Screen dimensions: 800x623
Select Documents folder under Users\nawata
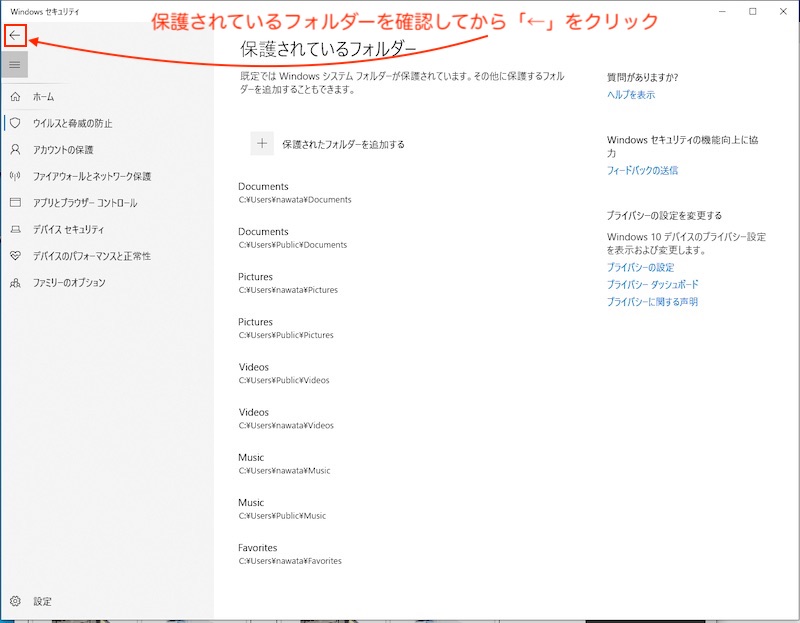[x=294, y=192]
